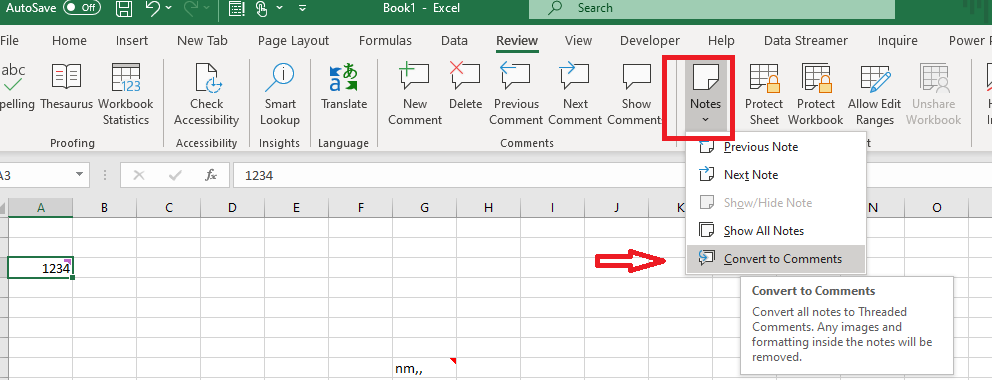The image size is (992, 380).
Task: Select Show All Notes menu item
Action: click(776, 231)
